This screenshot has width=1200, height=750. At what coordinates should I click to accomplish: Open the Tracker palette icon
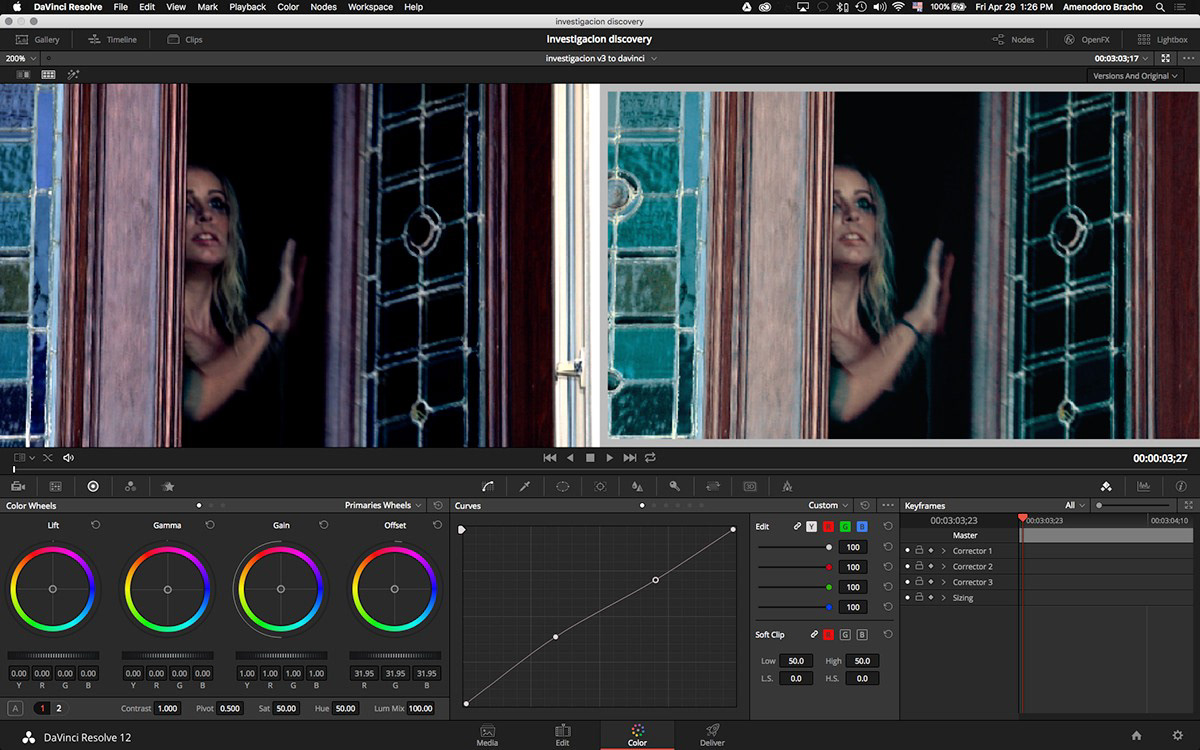pyautogui.click(x=600, y=486)
